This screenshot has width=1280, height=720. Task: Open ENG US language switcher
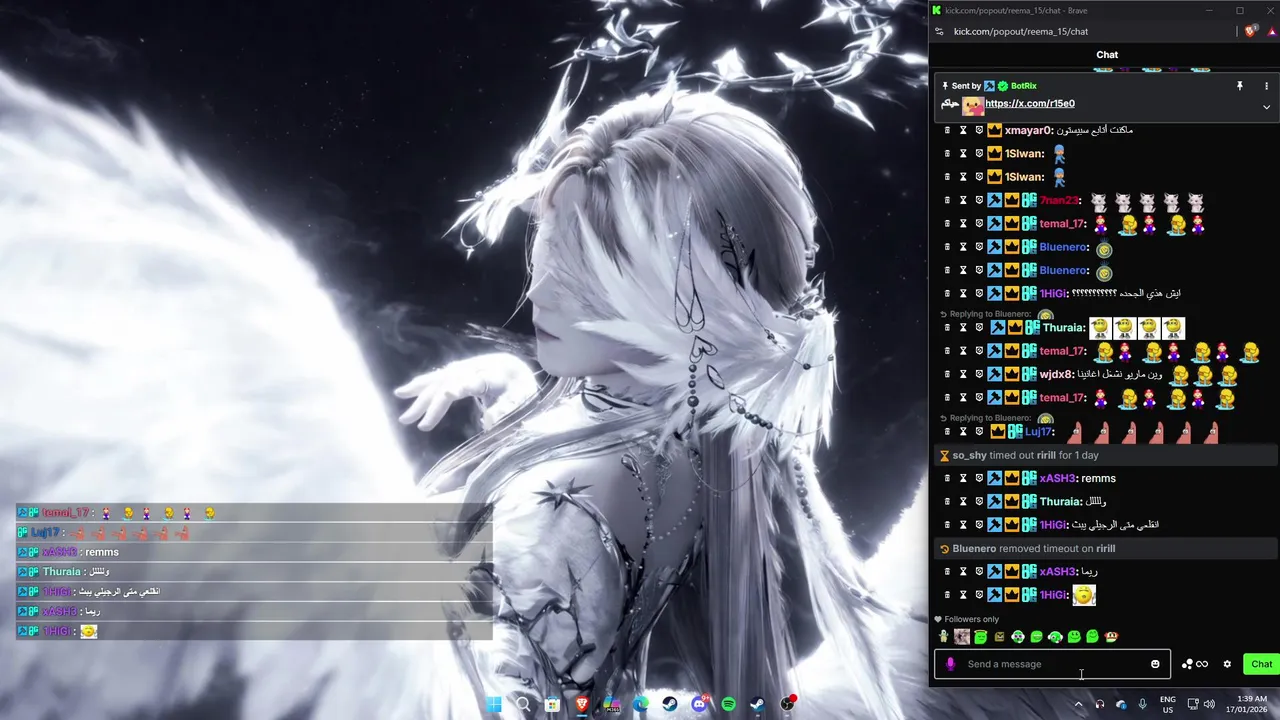[1168, 704]
